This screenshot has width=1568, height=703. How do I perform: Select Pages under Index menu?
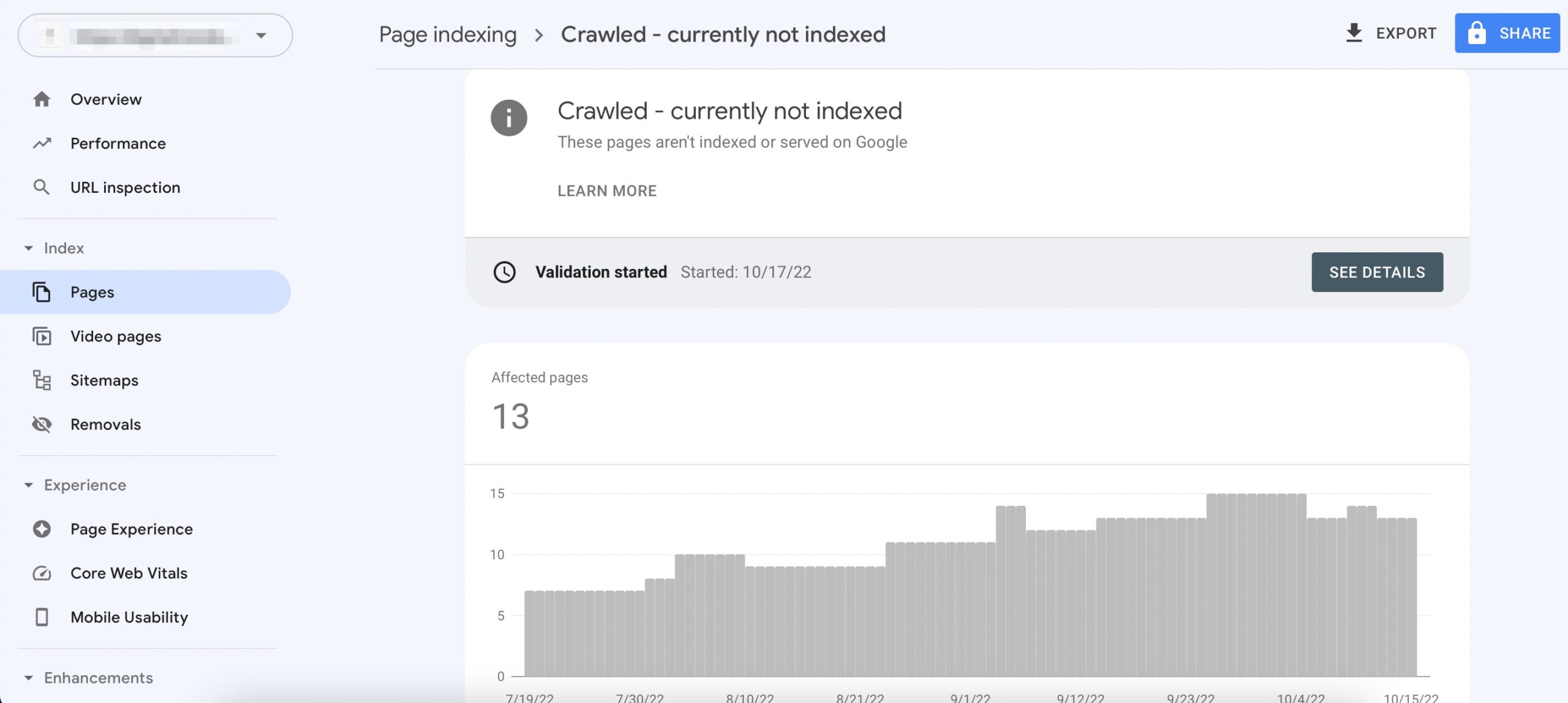tap(92, 292)
